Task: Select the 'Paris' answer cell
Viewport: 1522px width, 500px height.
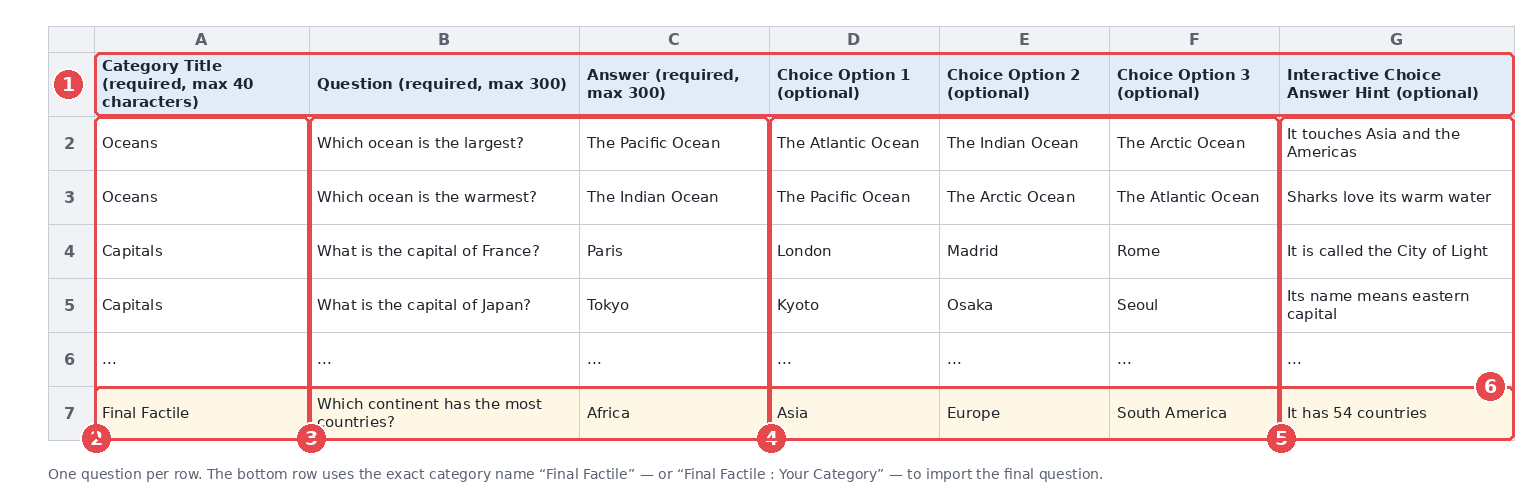Action: coord(675,251)
